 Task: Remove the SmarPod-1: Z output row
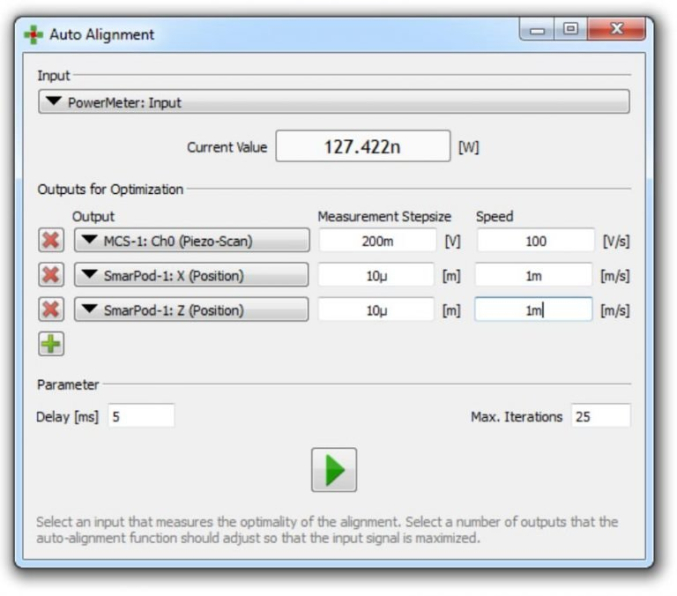pos(51,310)
